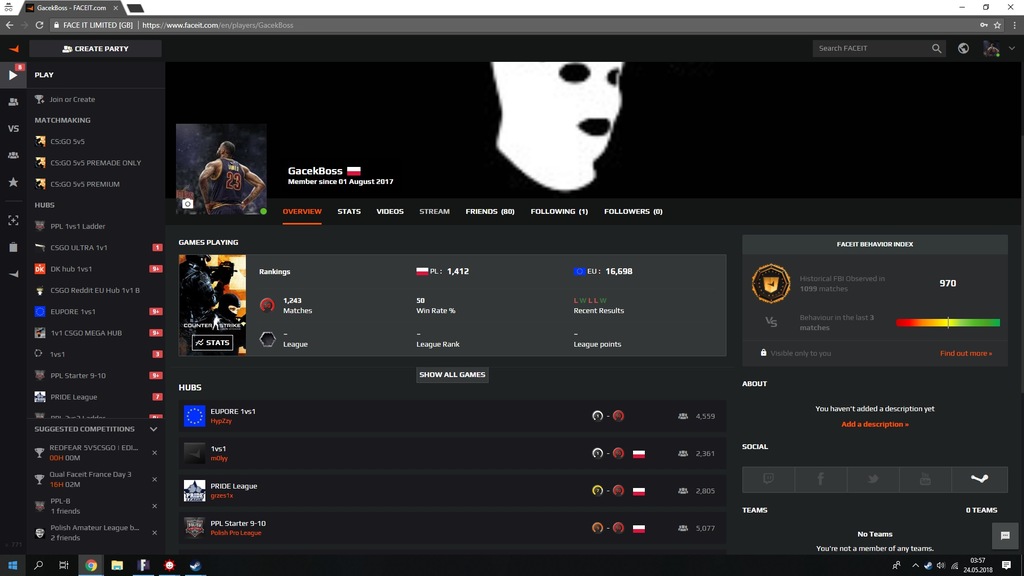
Task: Open File Explorer from the taskbar
Action: (x=117, y=565)
